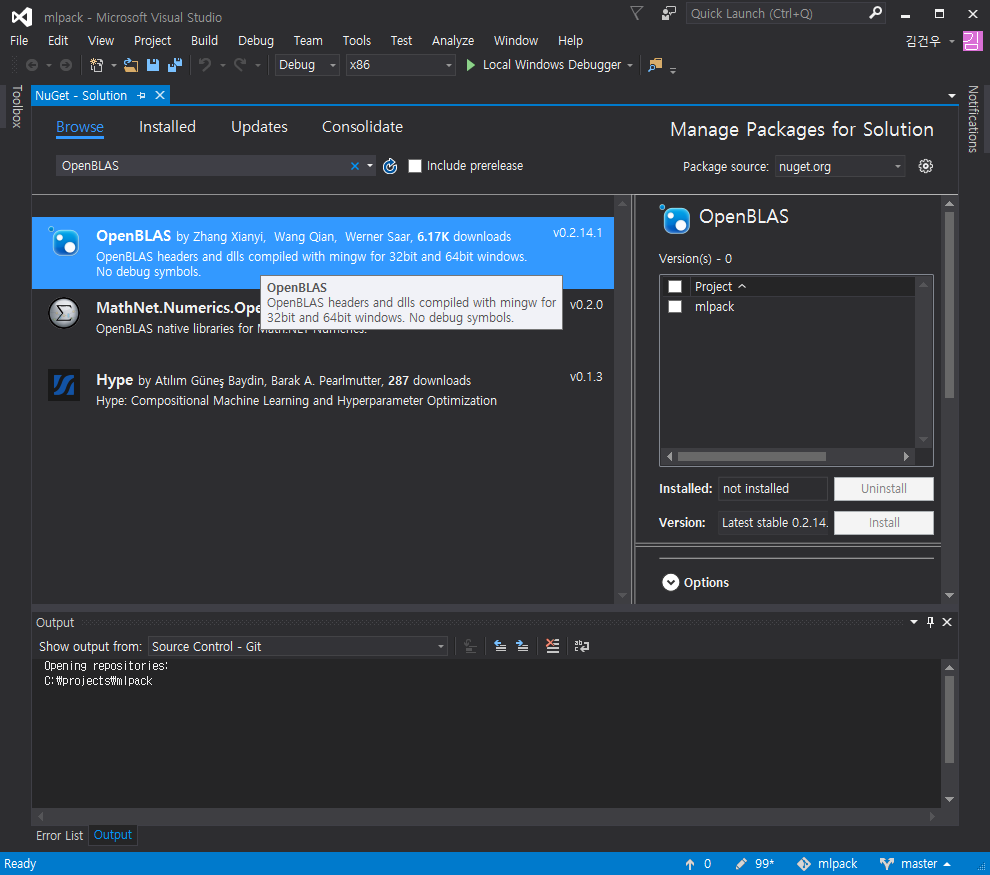
Task: Click the Open File folder icon
Action: (x=131, y=65)
